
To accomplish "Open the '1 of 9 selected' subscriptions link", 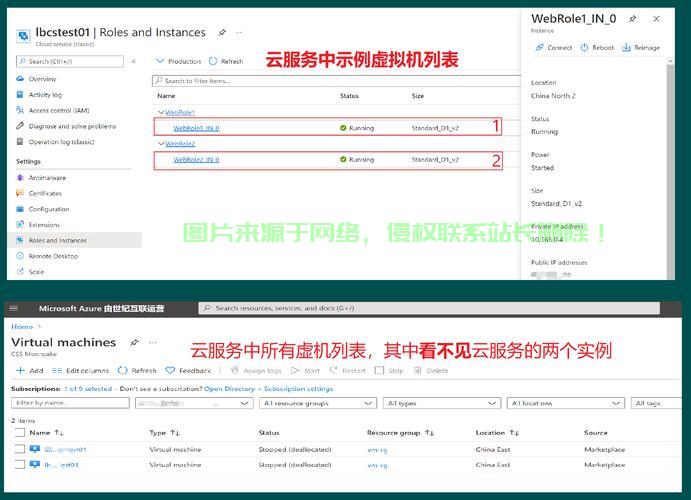I will pyautogui.click(x=88, y=389).
